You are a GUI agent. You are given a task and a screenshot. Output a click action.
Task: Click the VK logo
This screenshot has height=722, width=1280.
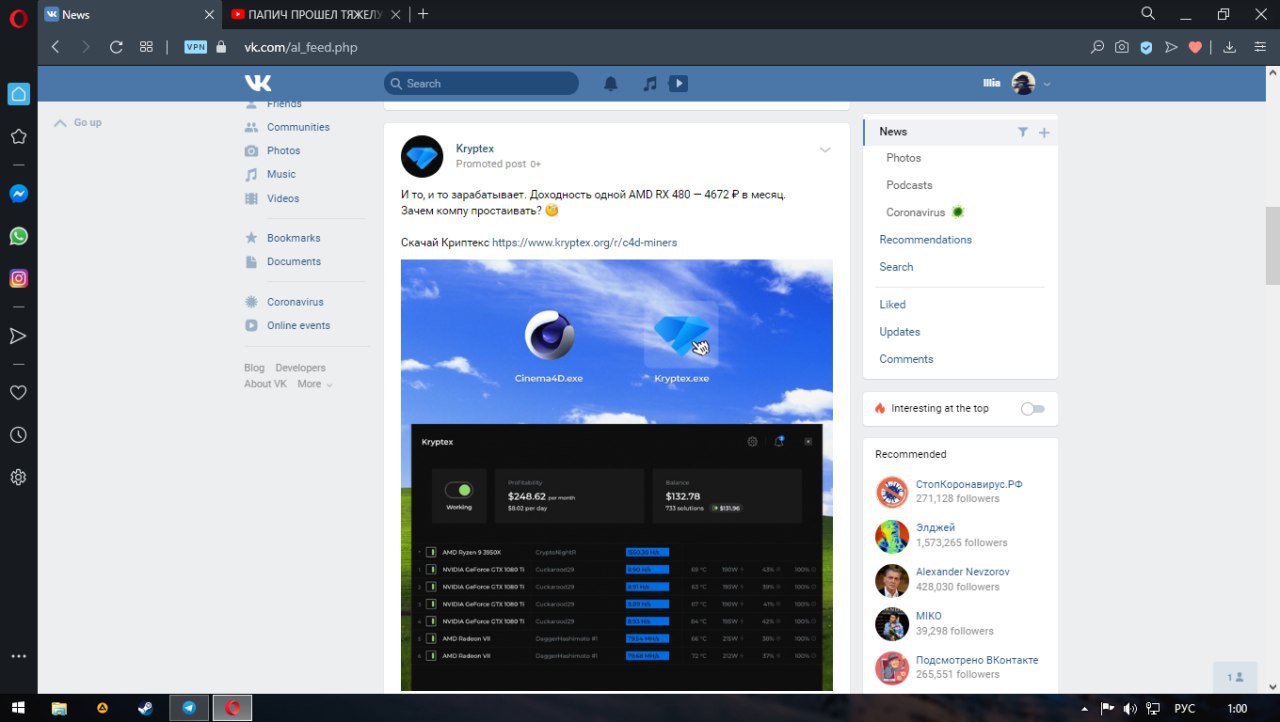[258, 83]
